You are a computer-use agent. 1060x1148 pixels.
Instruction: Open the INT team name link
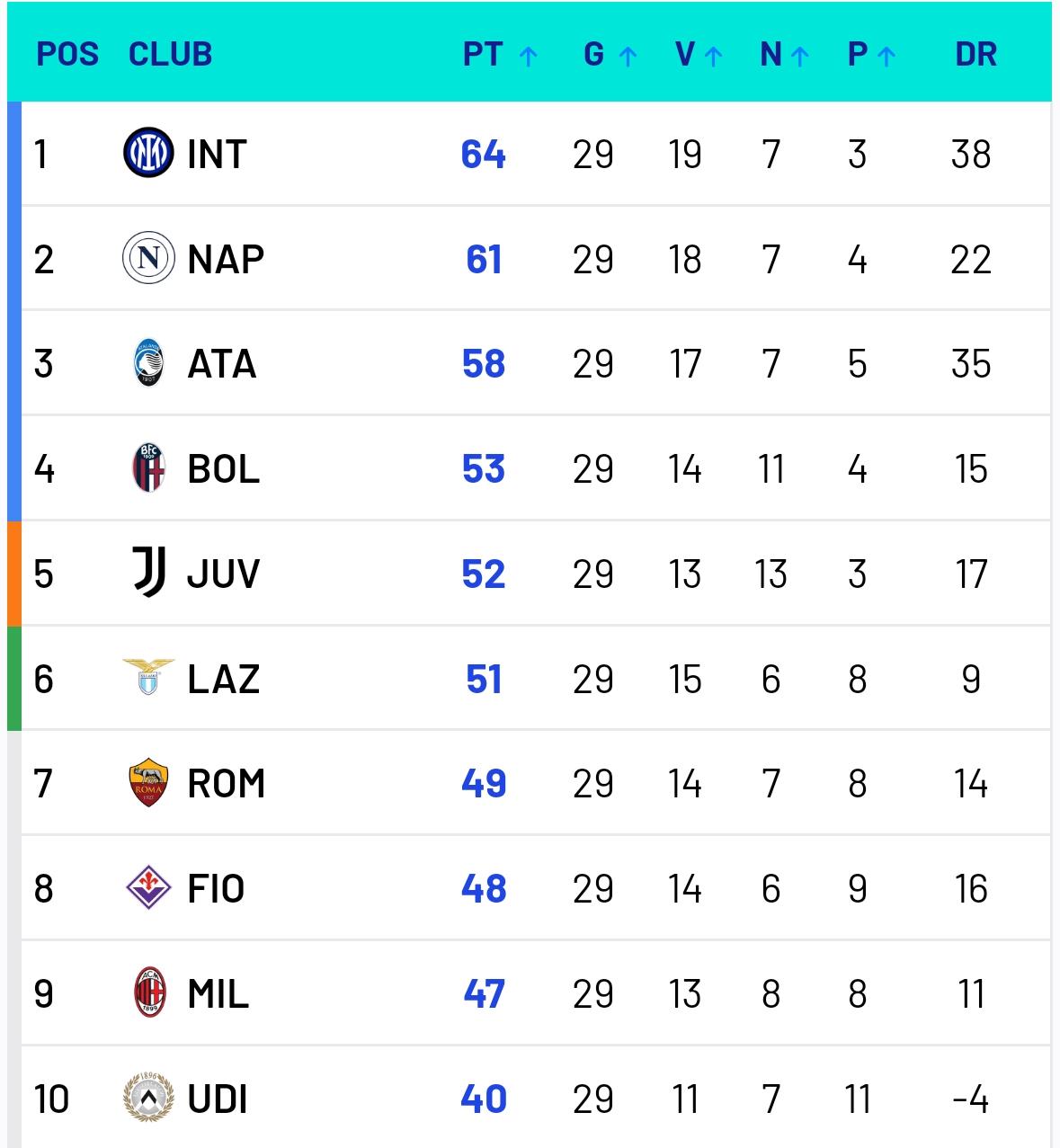pos(217,154)
